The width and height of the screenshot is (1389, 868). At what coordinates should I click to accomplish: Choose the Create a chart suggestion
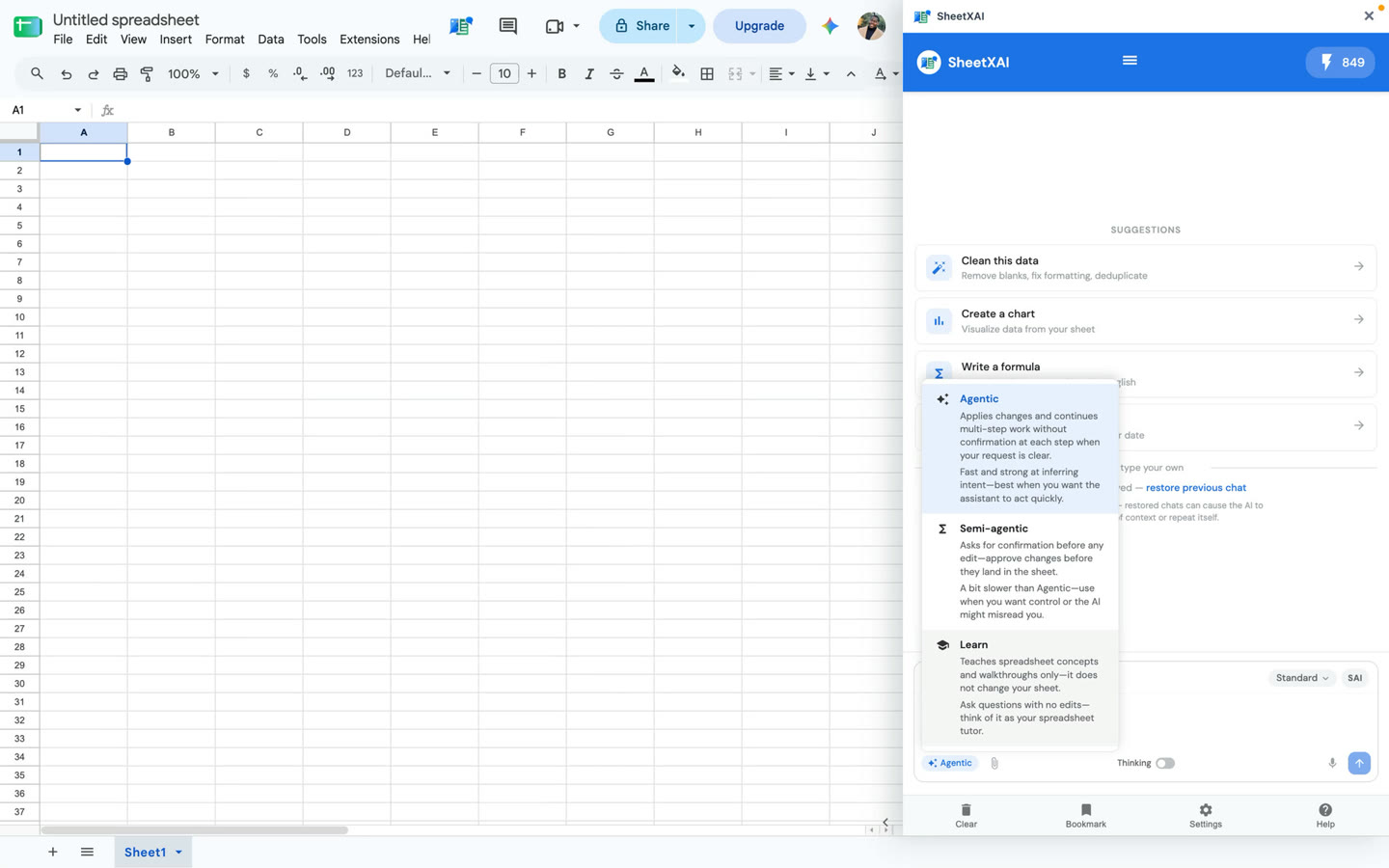pyautogui.click(x=1145, y=320)
